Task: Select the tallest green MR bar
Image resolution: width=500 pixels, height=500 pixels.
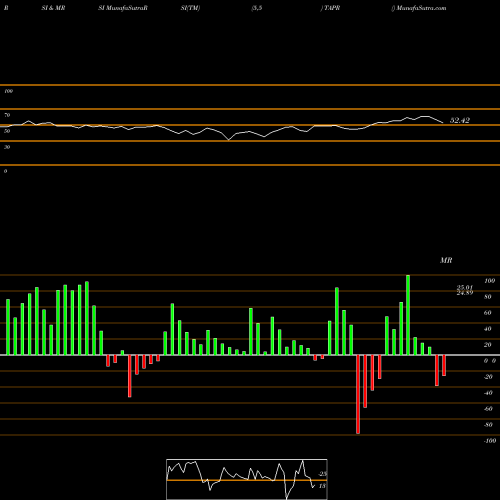Action: (408, 315)
